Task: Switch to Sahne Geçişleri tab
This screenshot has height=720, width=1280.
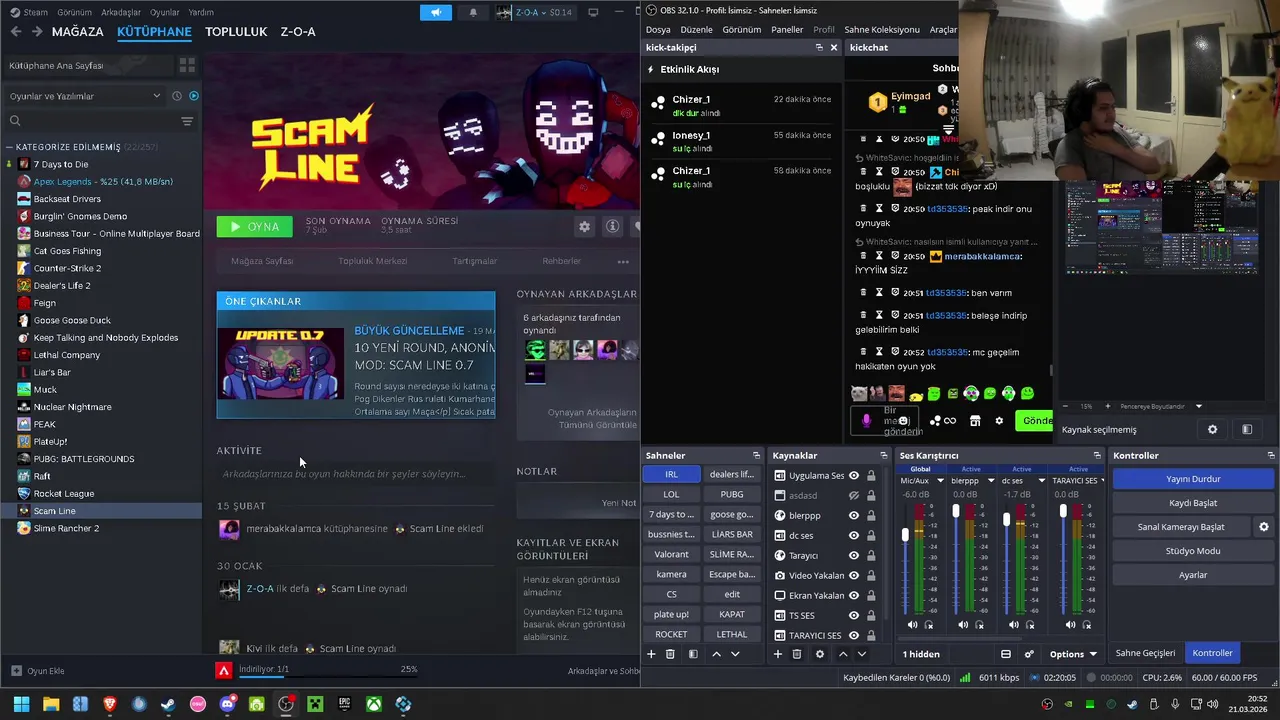Action: (1145, 653)
